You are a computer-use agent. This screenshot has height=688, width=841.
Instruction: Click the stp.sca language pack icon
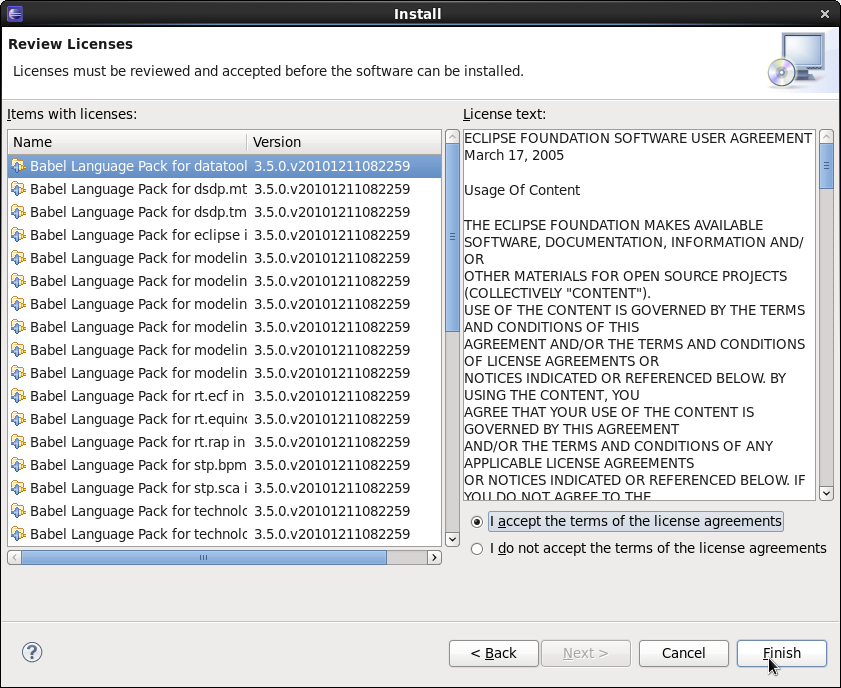[18, 489]
